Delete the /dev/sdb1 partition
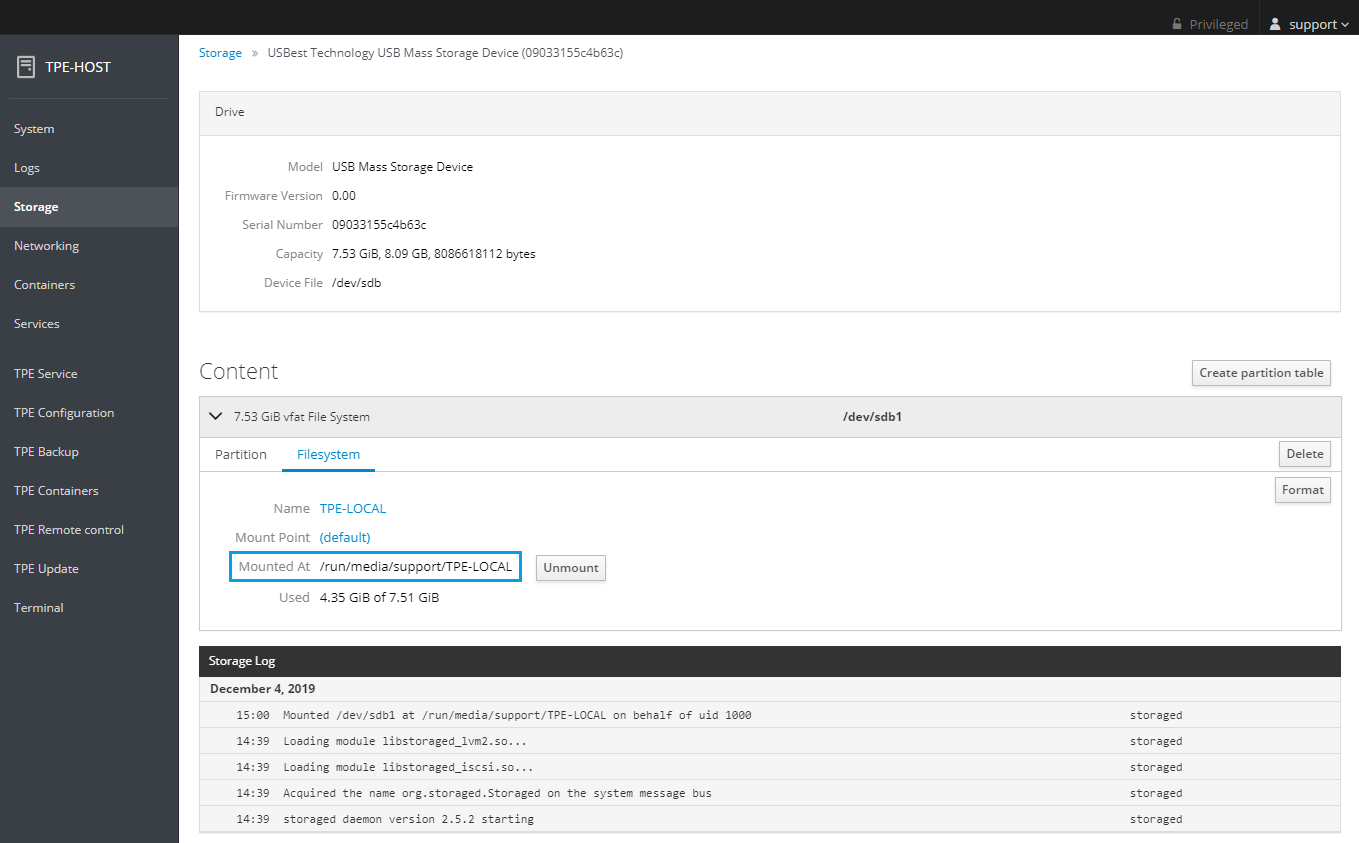1359x843 pixels. [1304, 453]
